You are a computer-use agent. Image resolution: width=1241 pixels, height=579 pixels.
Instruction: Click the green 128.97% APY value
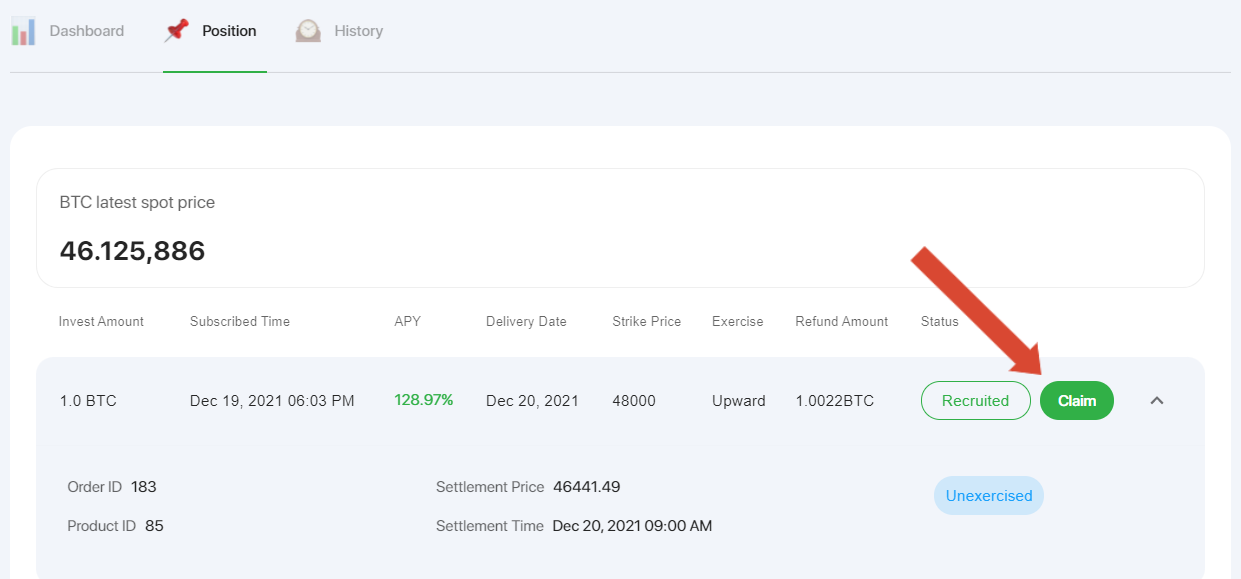pos(423,400)
